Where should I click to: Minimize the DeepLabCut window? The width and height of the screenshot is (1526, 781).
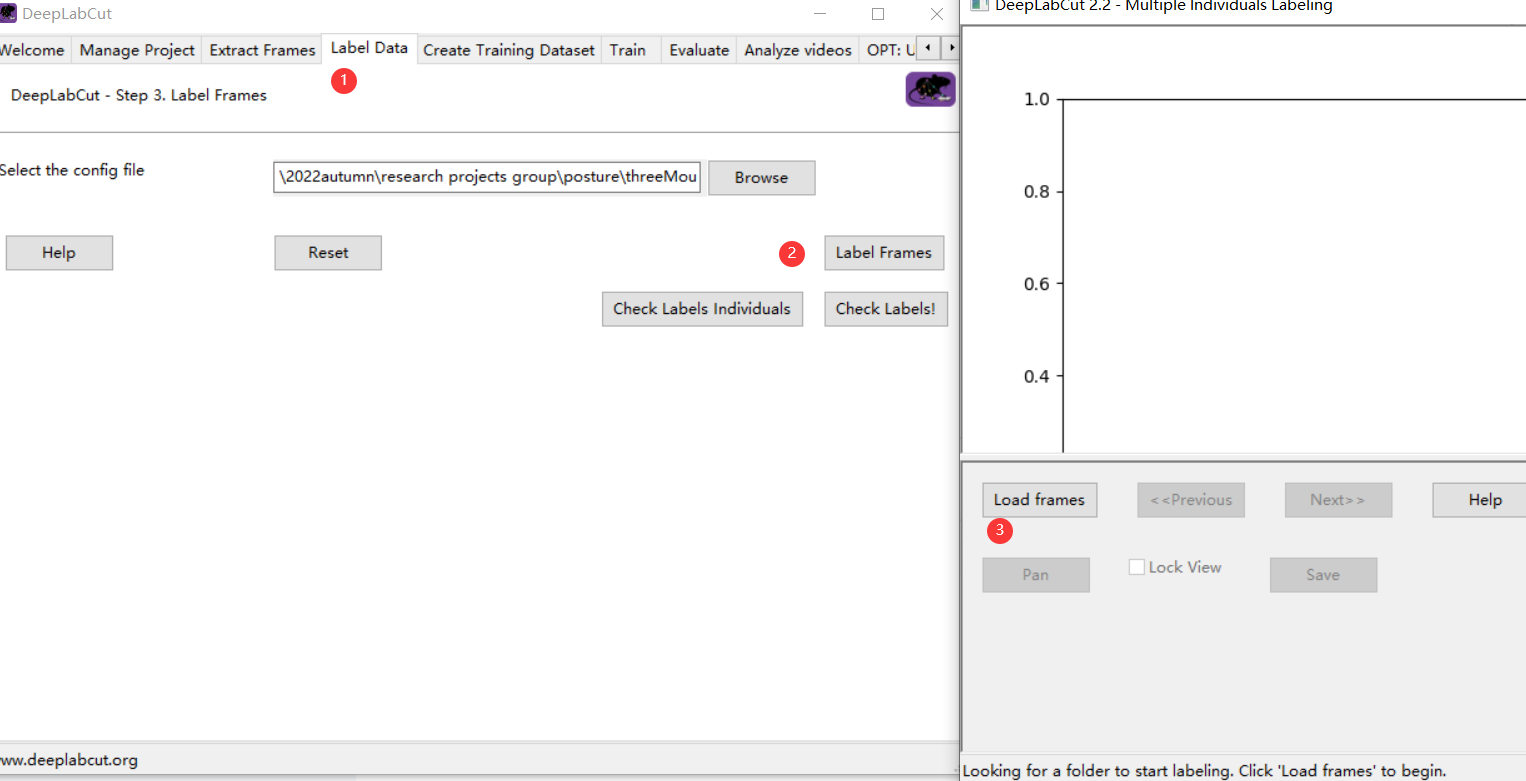point(820,14)
